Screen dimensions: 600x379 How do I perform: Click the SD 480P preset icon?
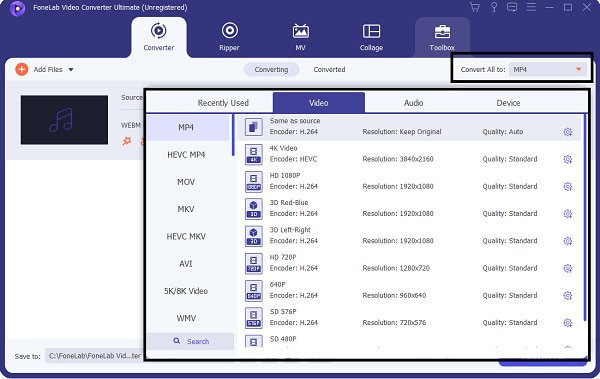[x=253, y=341]
